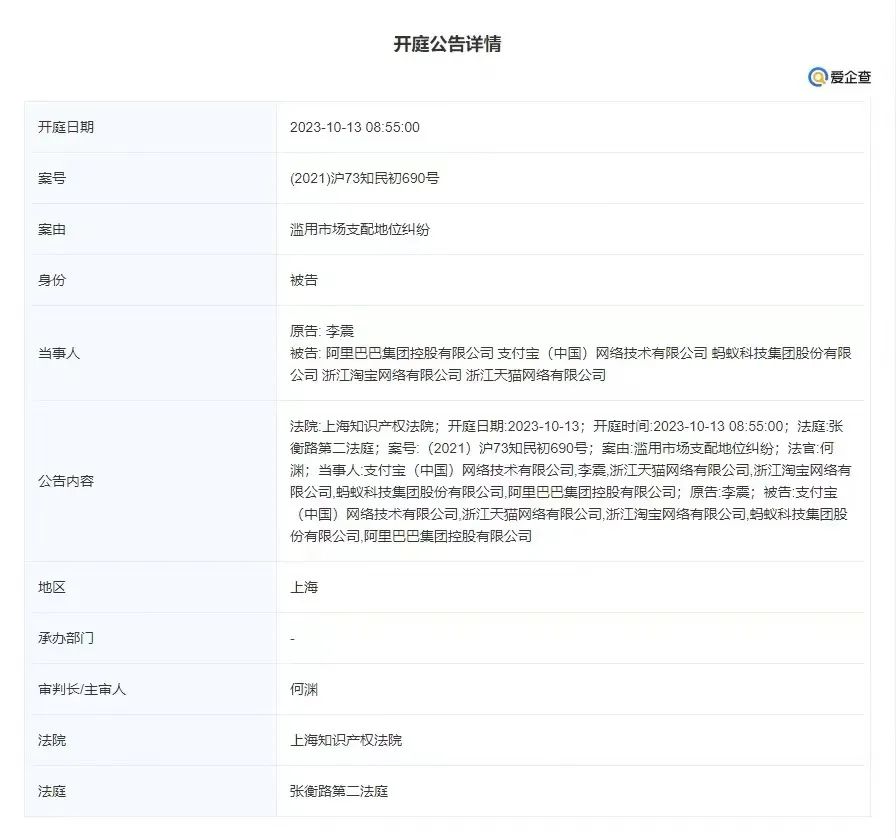Viewport: 896px width, 838px height.
Task: Click the announcement text starting 法院:上海知识产权法院
Action: pos(570,481)
